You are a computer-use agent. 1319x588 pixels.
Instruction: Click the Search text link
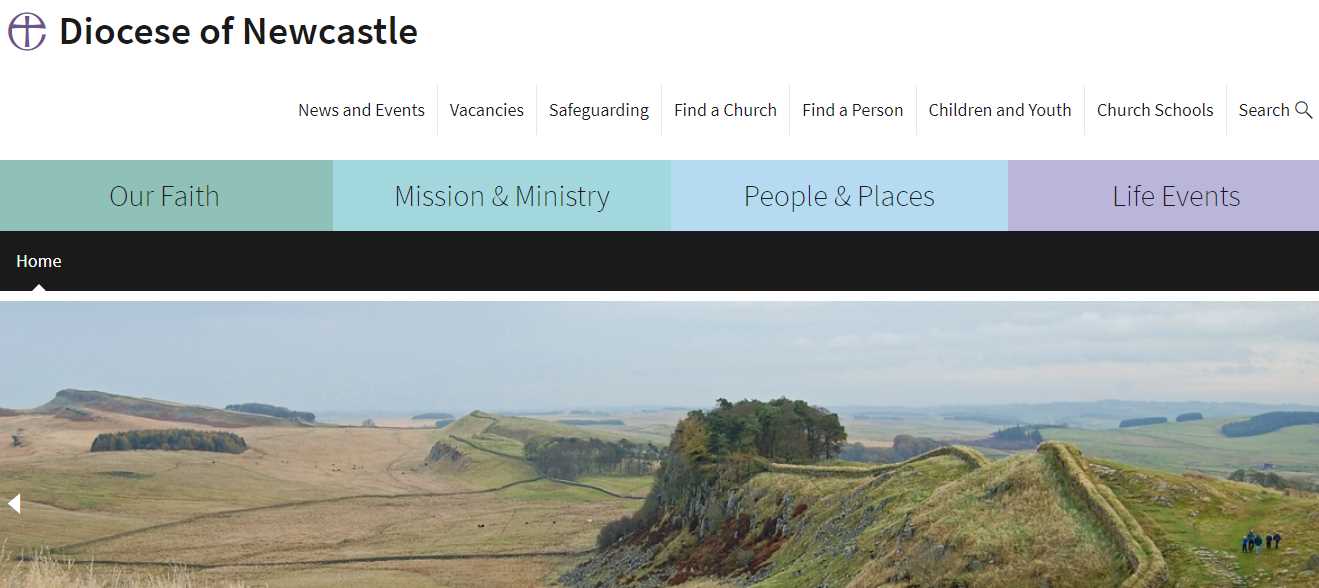pyautogui.click(x=1264, y=110)
